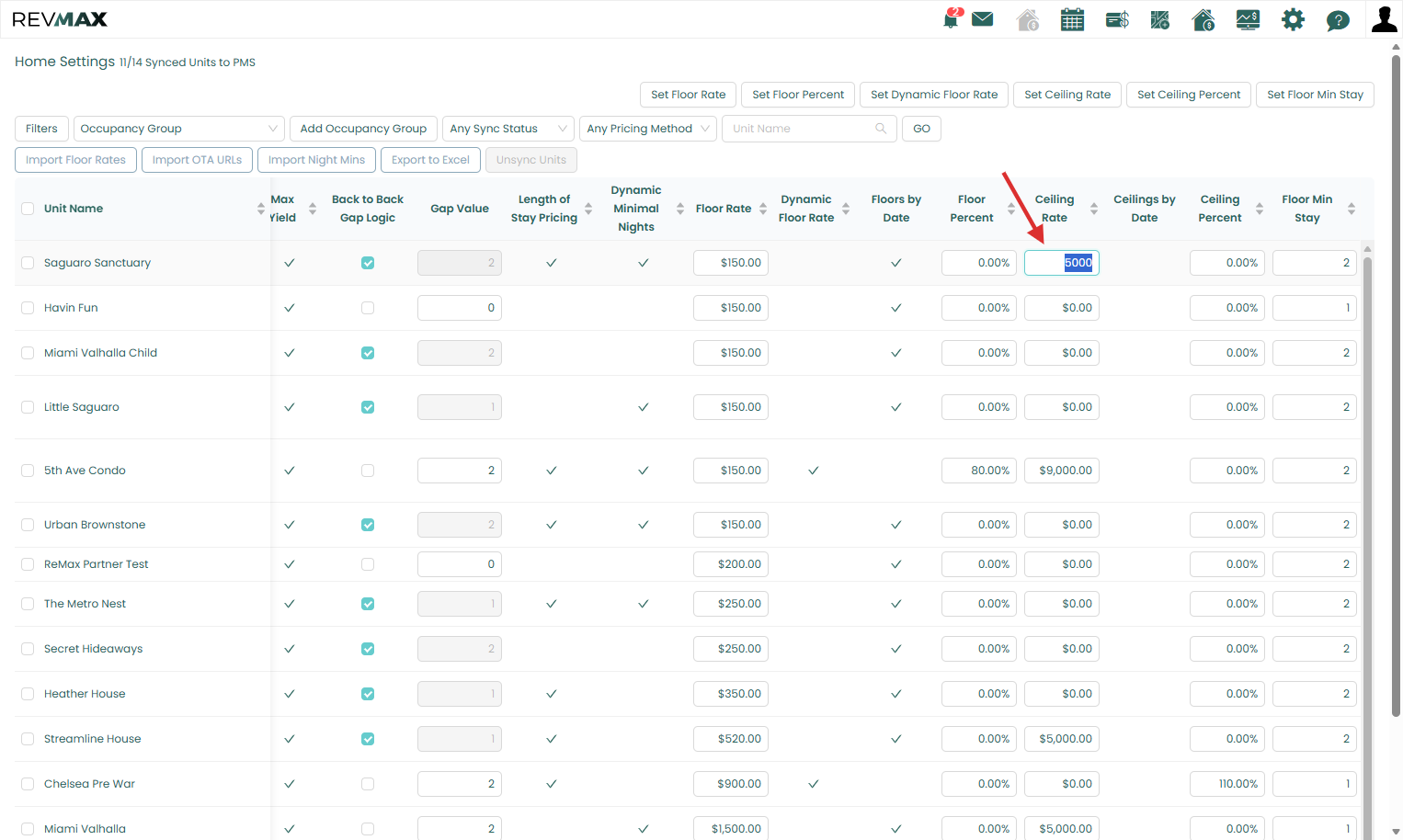This screenshot has width=1403, height=840.
Task: Click the Floor Percent field for 5th Ave Condo
Action: coord(979,471)
